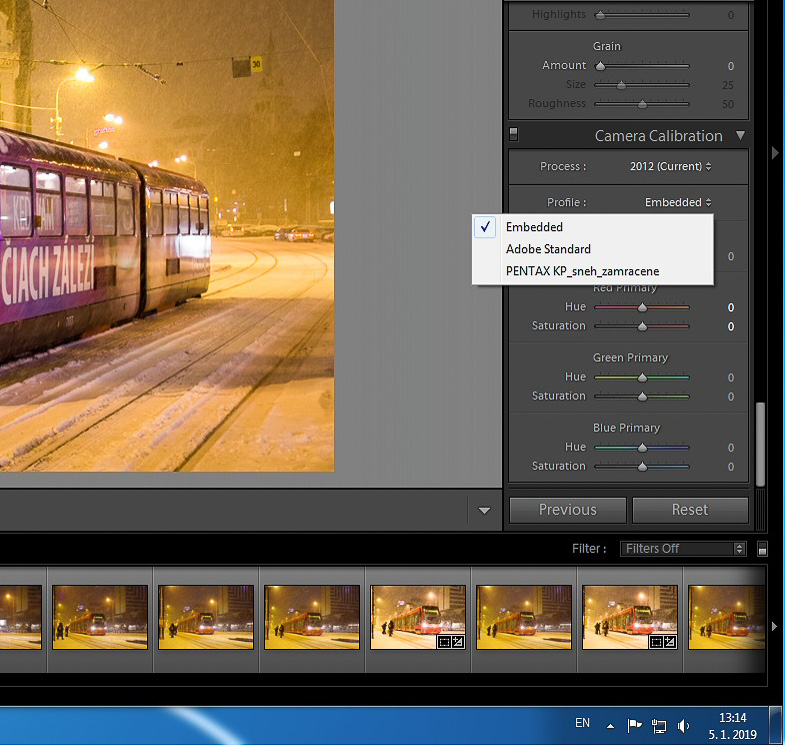
Task: Adjust Red Primary Hue slider
Action: coord(642,307)
